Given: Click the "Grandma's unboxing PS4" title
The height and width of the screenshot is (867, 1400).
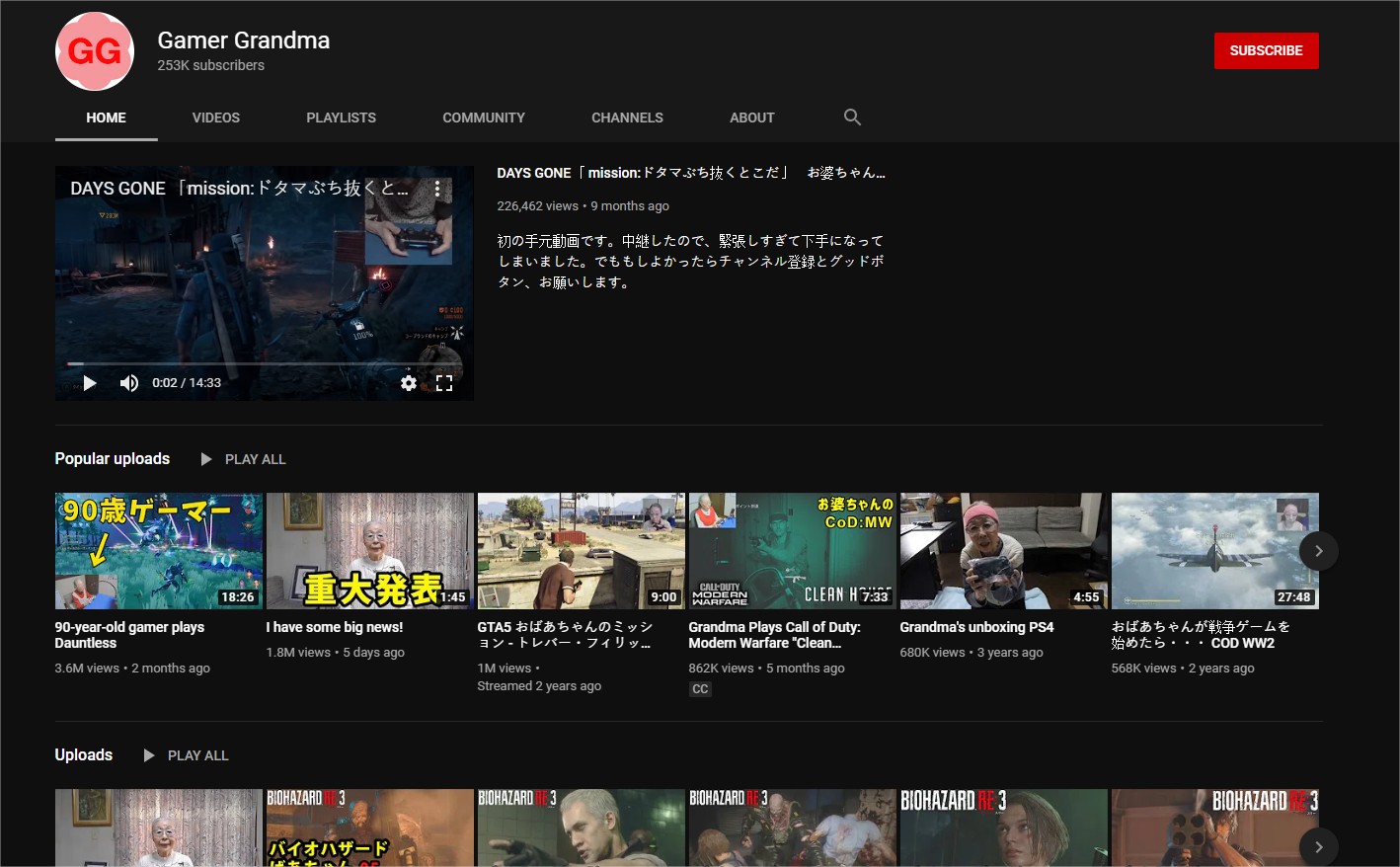Looking at the screenshot, I should coord(976,627).
